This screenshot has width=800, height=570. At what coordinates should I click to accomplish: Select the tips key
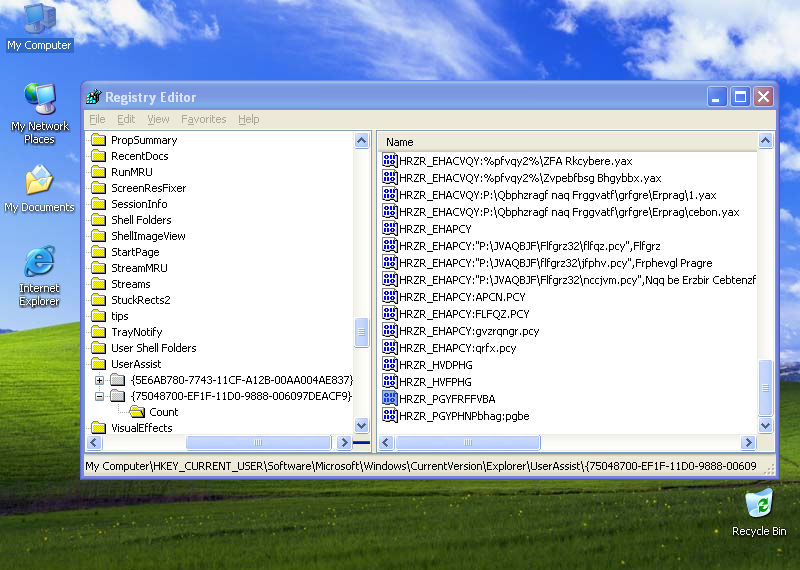pos(120,316)
